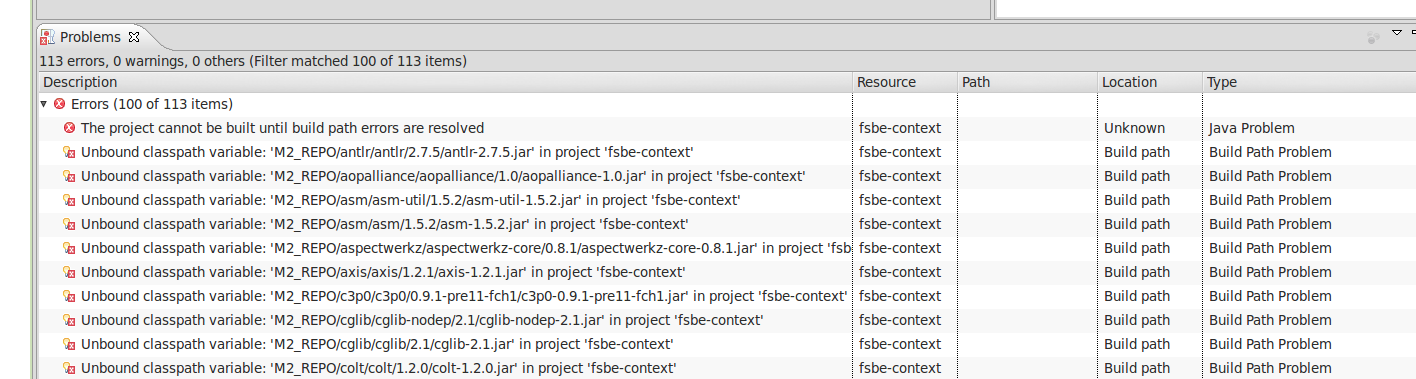
Task: Click build path error icon for axis-1.2.1.jar
Action: [69, 272]
